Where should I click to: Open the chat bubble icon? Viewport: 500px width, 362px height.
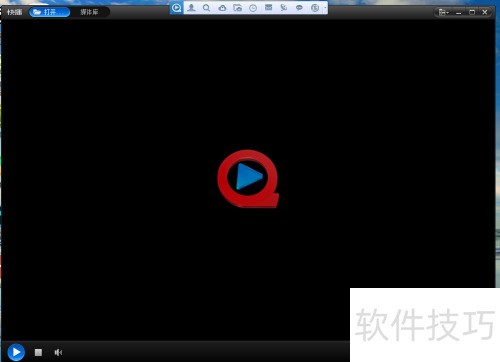[299, 8]
